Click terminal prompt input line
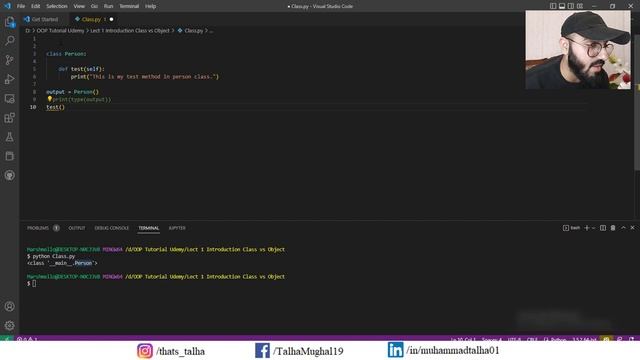Screen dimensions: 640x360 point(31,283)
